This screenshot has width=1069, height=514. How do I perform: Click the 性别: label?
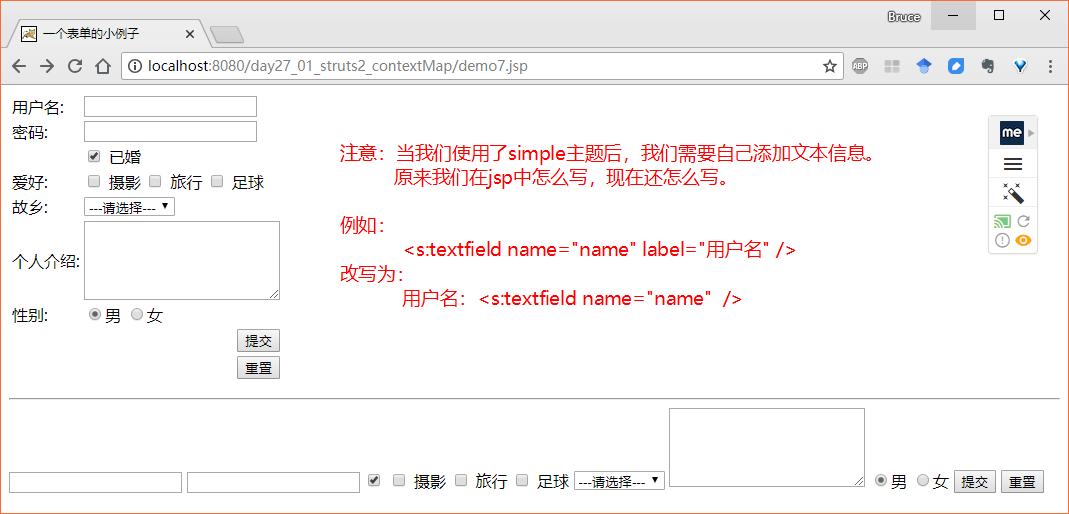point(30,315)
